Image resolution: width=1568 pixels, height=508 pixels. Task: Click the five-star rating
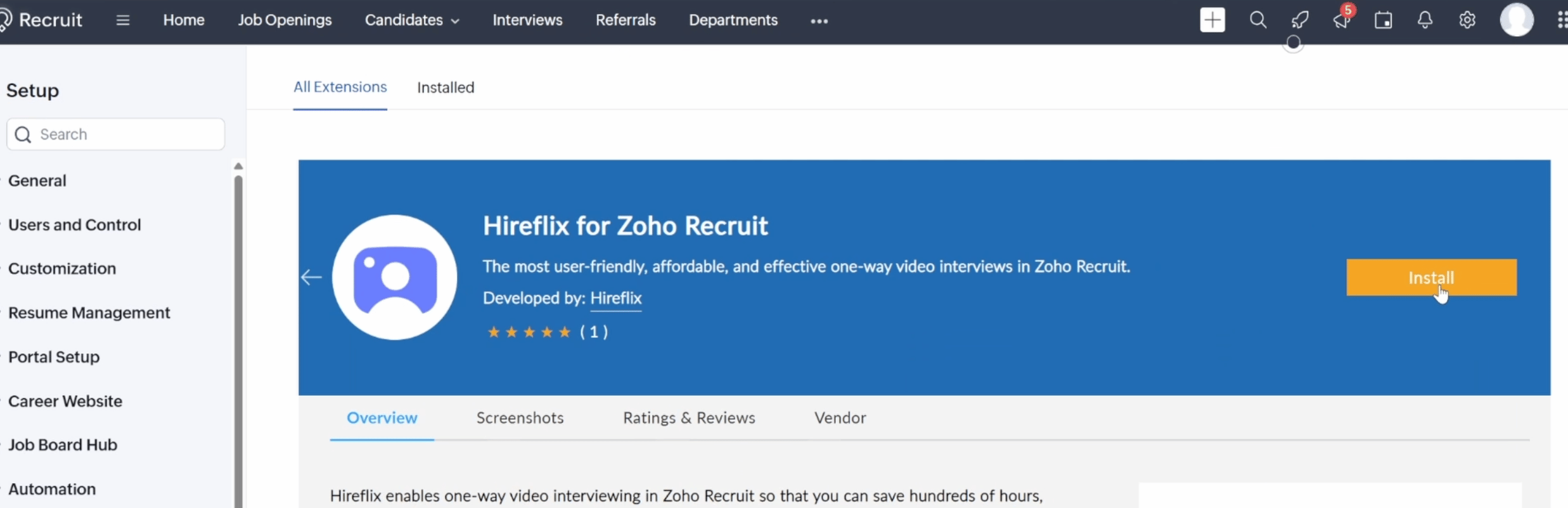pyautogui.click(x=529, y=332)
